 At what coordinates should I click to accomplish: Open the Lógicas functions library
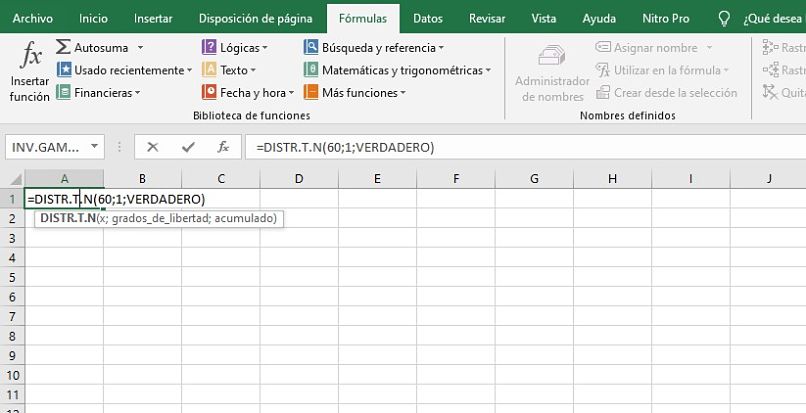[x=235, y=47]
